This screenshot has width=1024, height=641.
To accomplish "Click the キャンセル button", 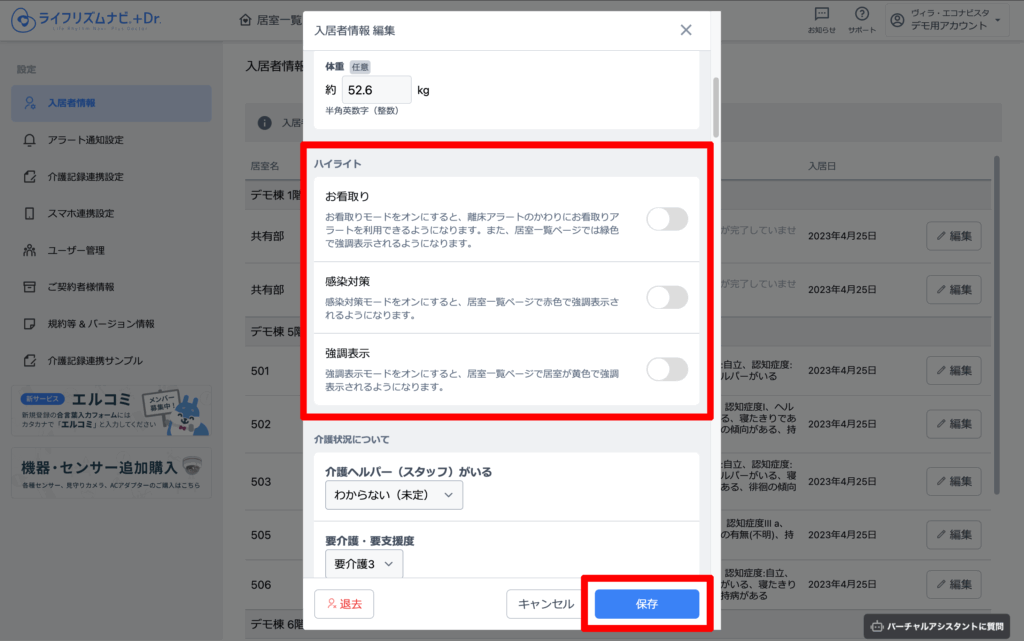I will tap(546, 604).
